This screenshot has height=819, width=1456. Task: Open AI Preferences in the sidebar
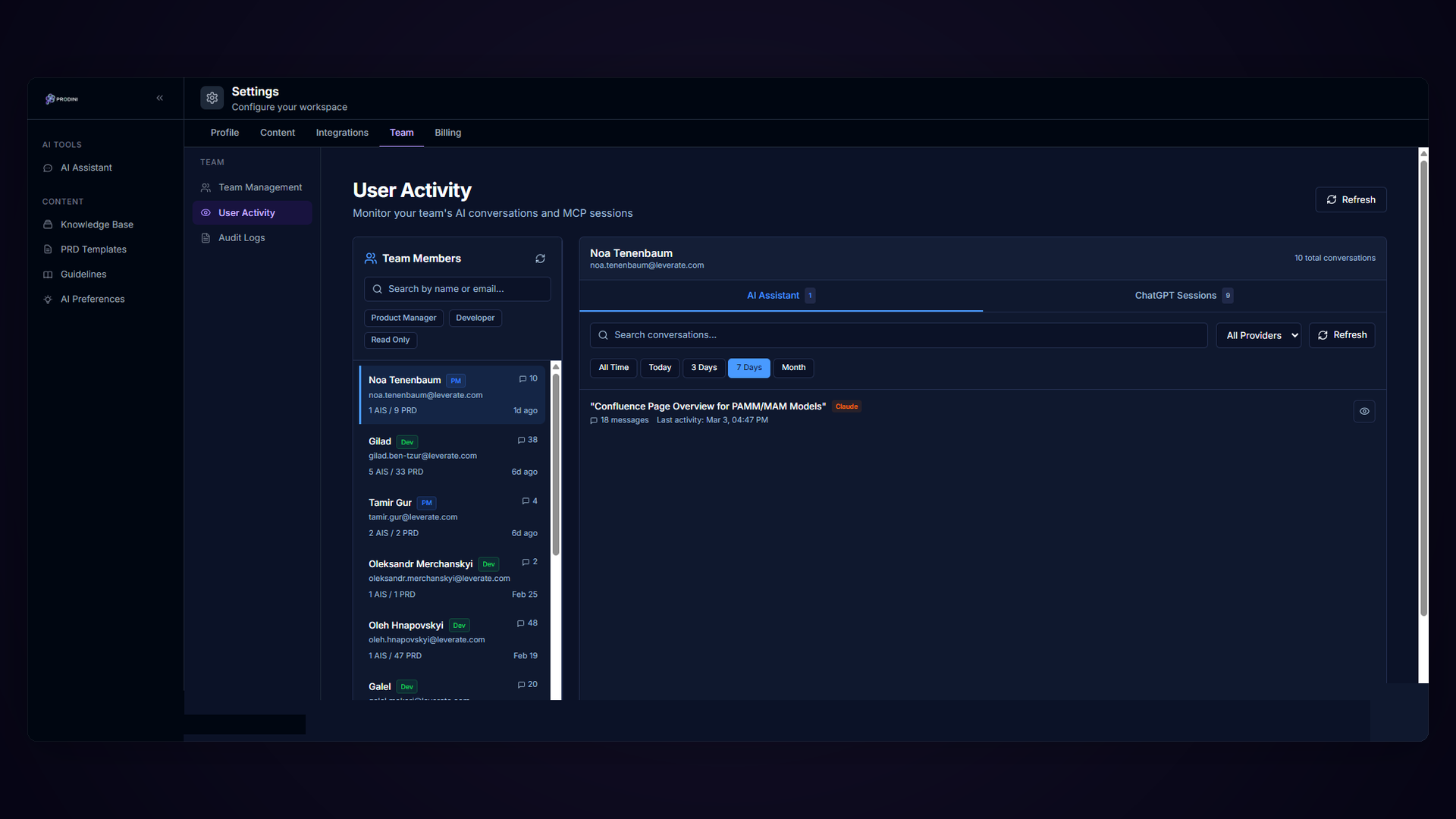coord(93,300)
